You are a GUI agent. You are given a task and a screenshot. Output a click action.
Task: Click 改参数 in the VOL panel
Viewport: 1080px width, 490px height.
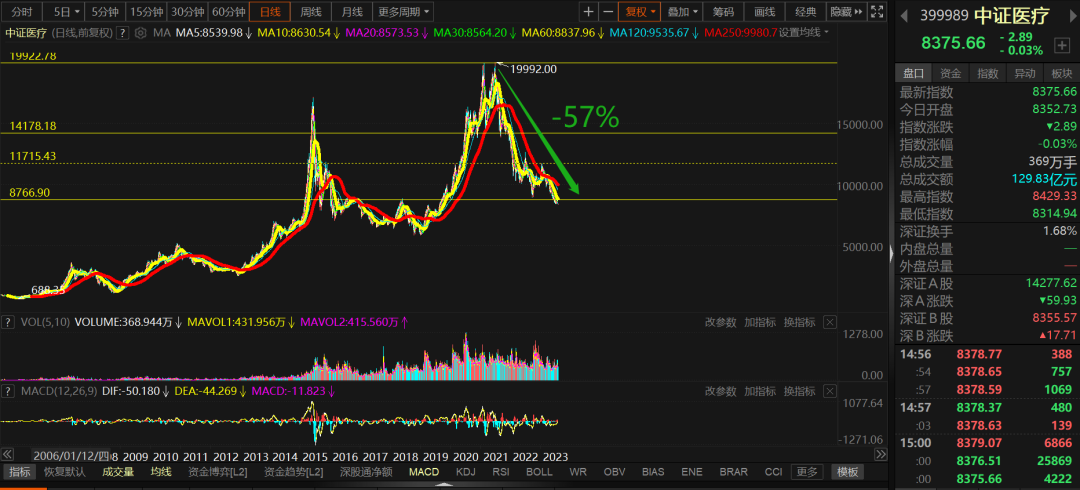coord(720,322)
